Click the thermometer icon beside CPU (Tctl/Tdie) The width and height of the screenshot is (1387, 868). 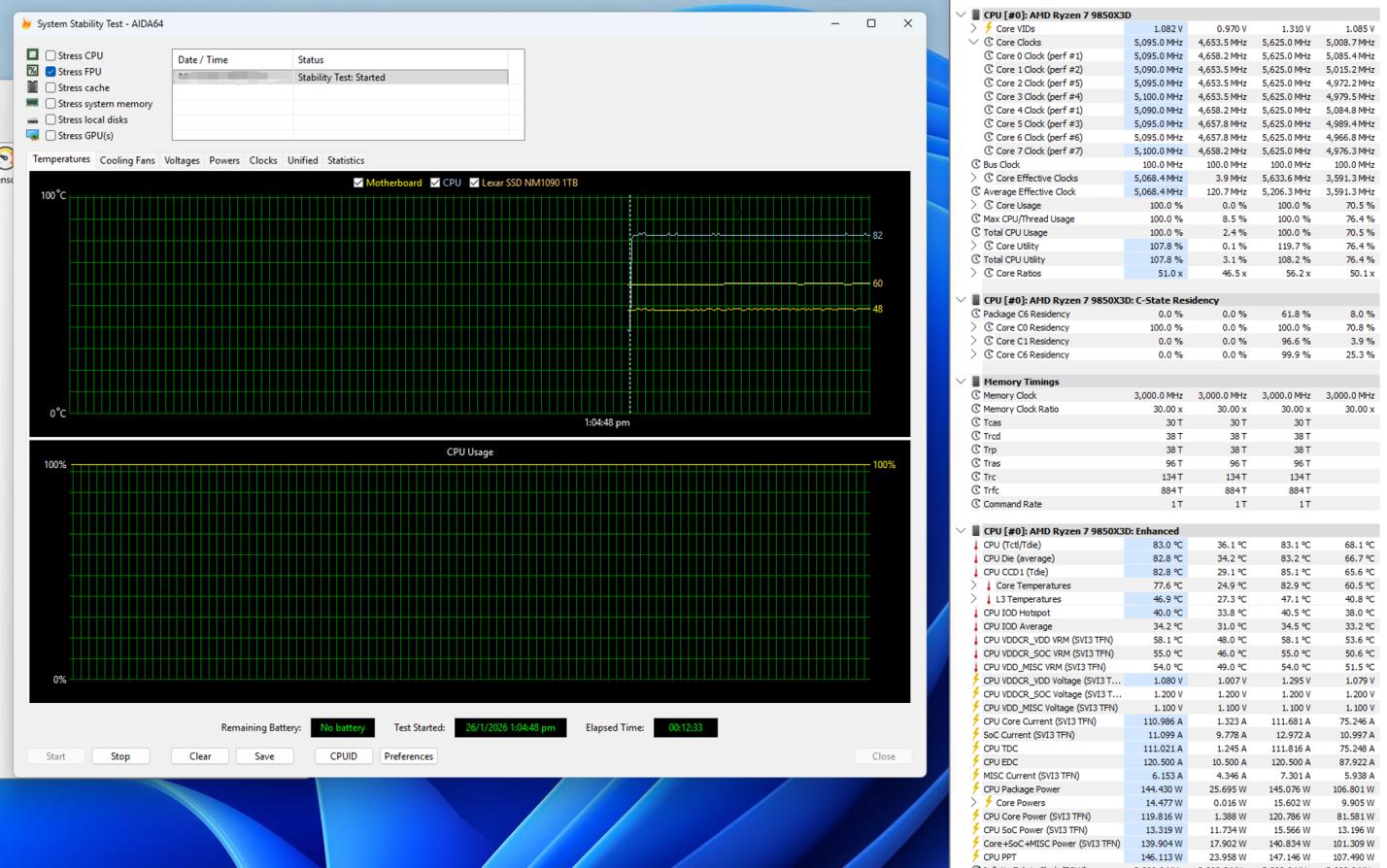point(975,545)
